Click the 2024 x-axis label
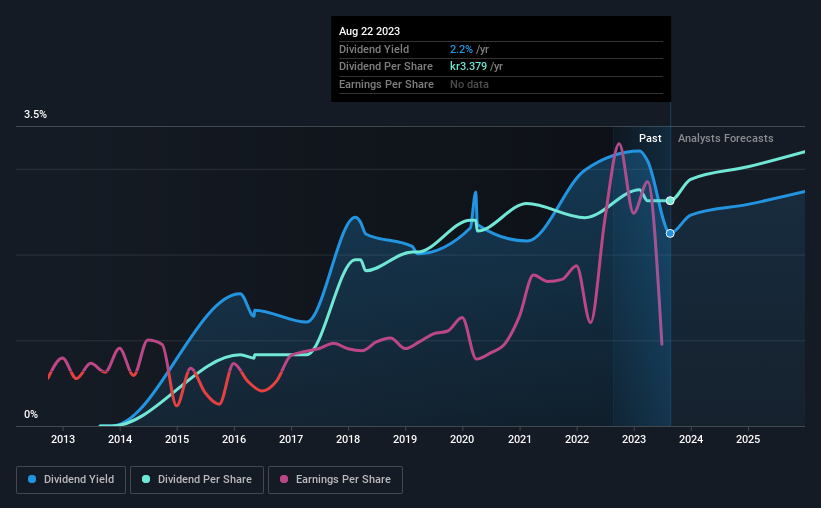Screen dimensions: 821x508 [691, 439]
